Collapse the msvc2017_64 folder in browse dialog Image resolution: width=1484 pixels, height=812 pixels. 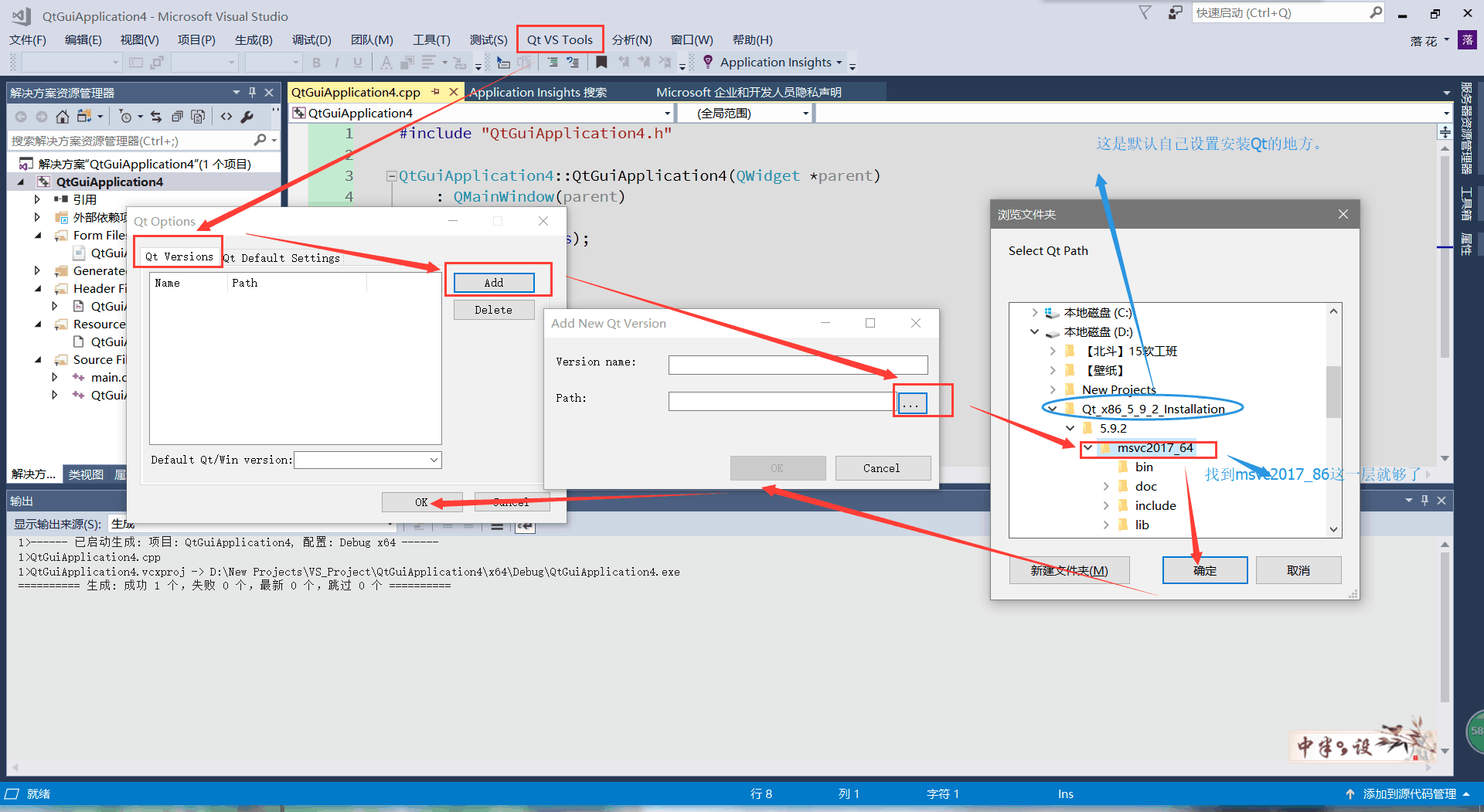tap(1088, 447)
